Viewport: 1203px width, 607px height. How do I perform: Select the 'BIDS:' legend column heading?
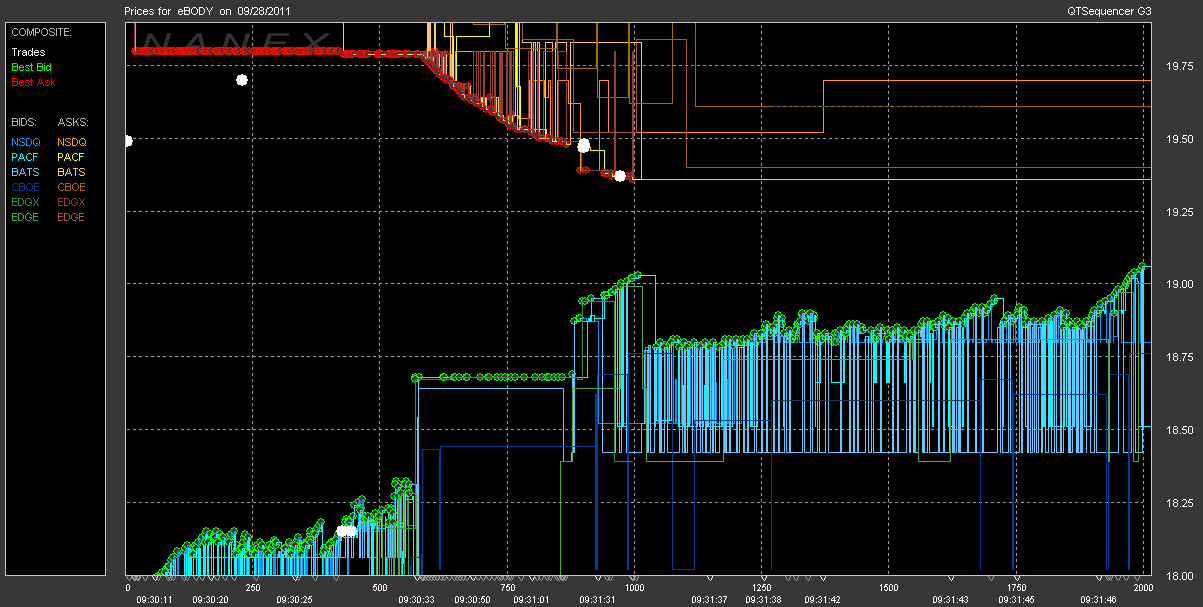tap(24, 122)
